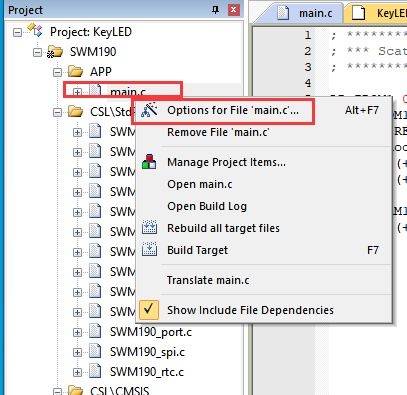The width and height of the screenshot is (407, 395).
Task: Select main.c file in project tree
Action: (x=128, y=92)
